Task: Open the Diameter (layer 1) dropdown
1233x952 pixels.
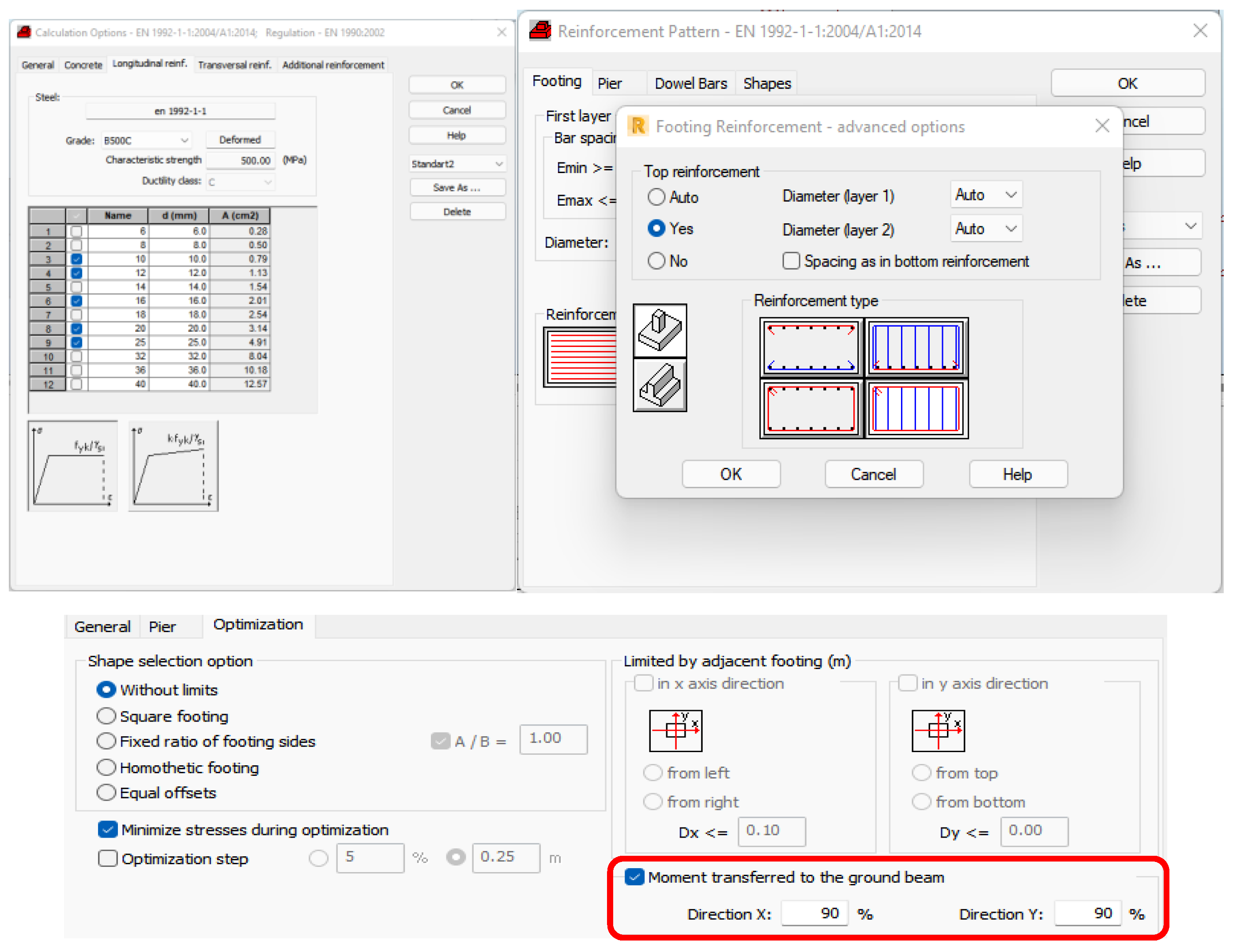Action: [x=986, y=195]
